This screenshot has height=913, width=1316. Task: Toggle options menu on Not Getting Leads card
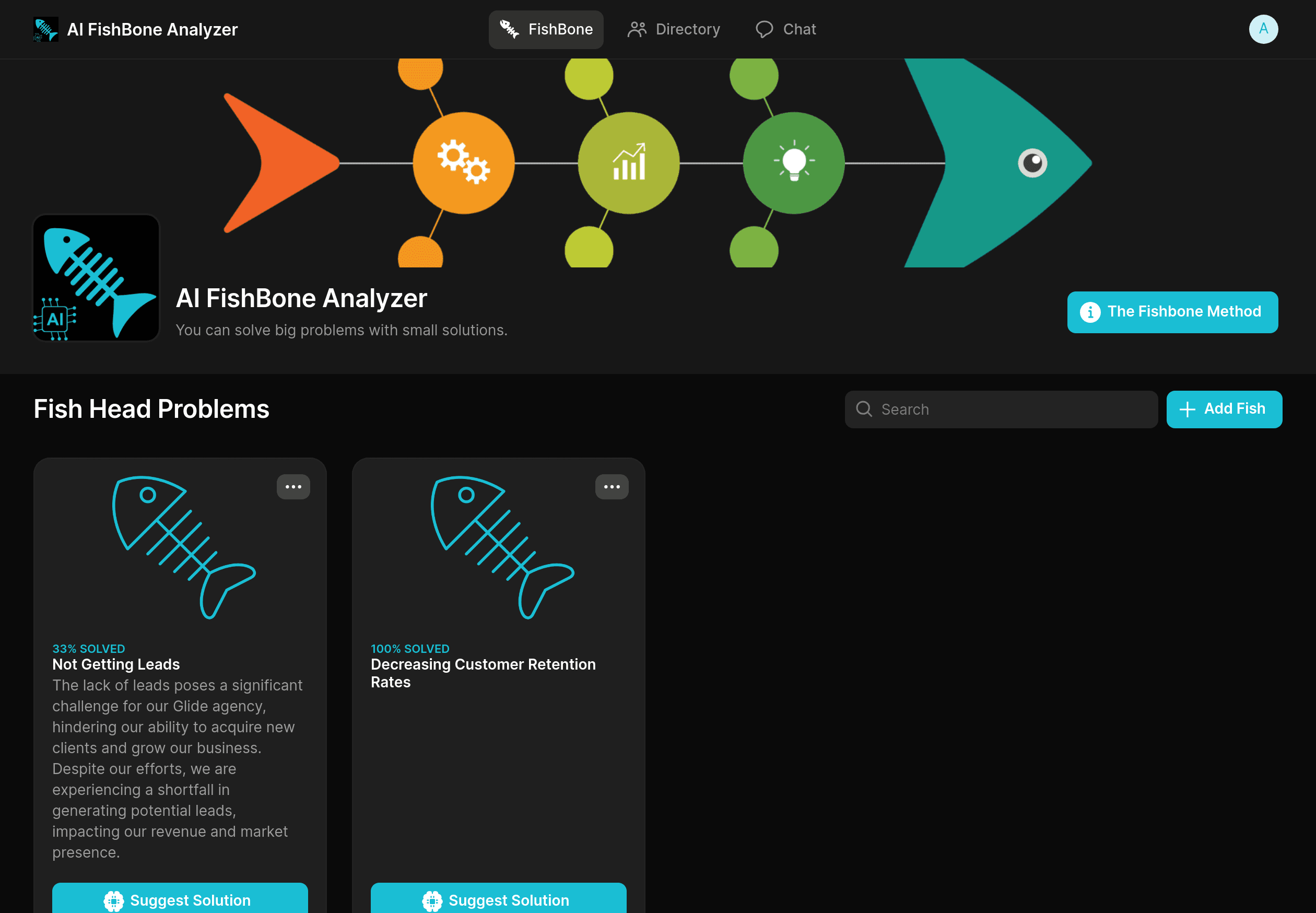pyautogui.click(x=294, y=486)
